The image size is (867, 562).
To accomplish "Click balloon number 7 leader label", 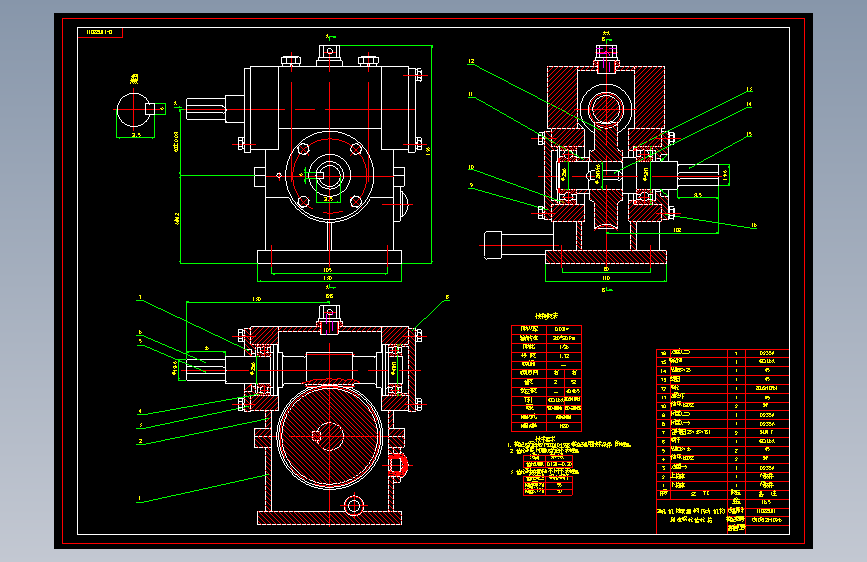I will pyautogui.click(x=140, y=298).
